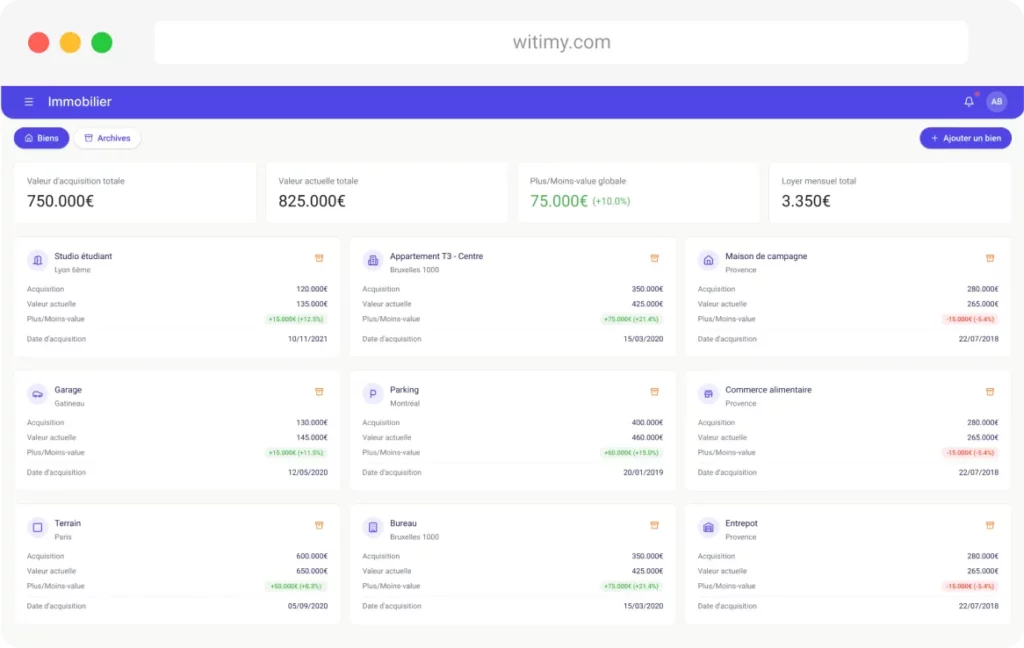The width and height of the screenshot is (1024, 648).
Task: Archive the Maison de campagne property
Action: (990, 258)
